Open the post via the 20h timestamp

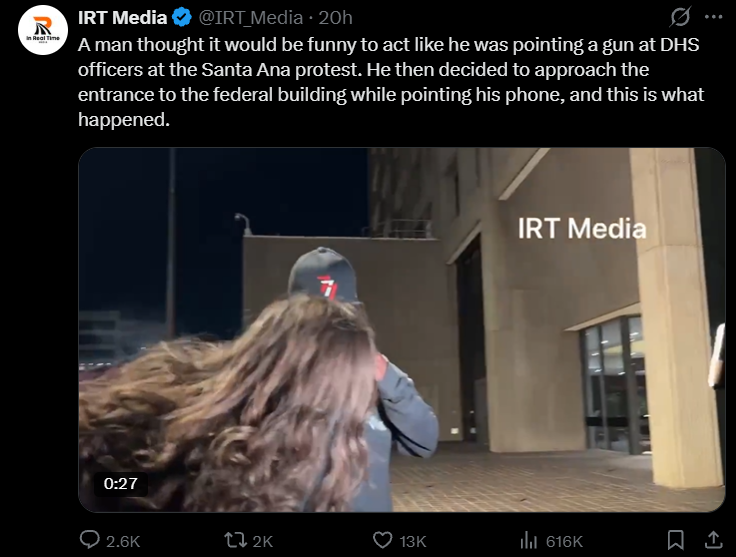(x=335, y=18)
